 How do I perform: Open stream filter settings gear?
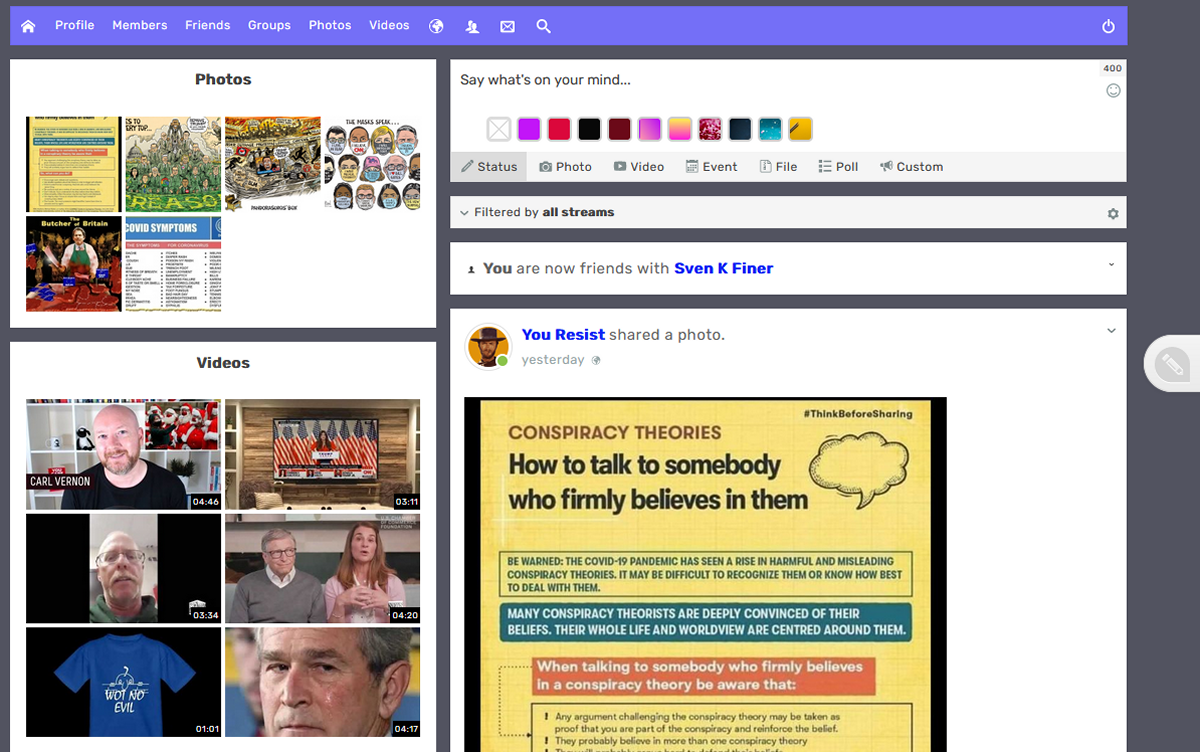(x=1113, y=213)
